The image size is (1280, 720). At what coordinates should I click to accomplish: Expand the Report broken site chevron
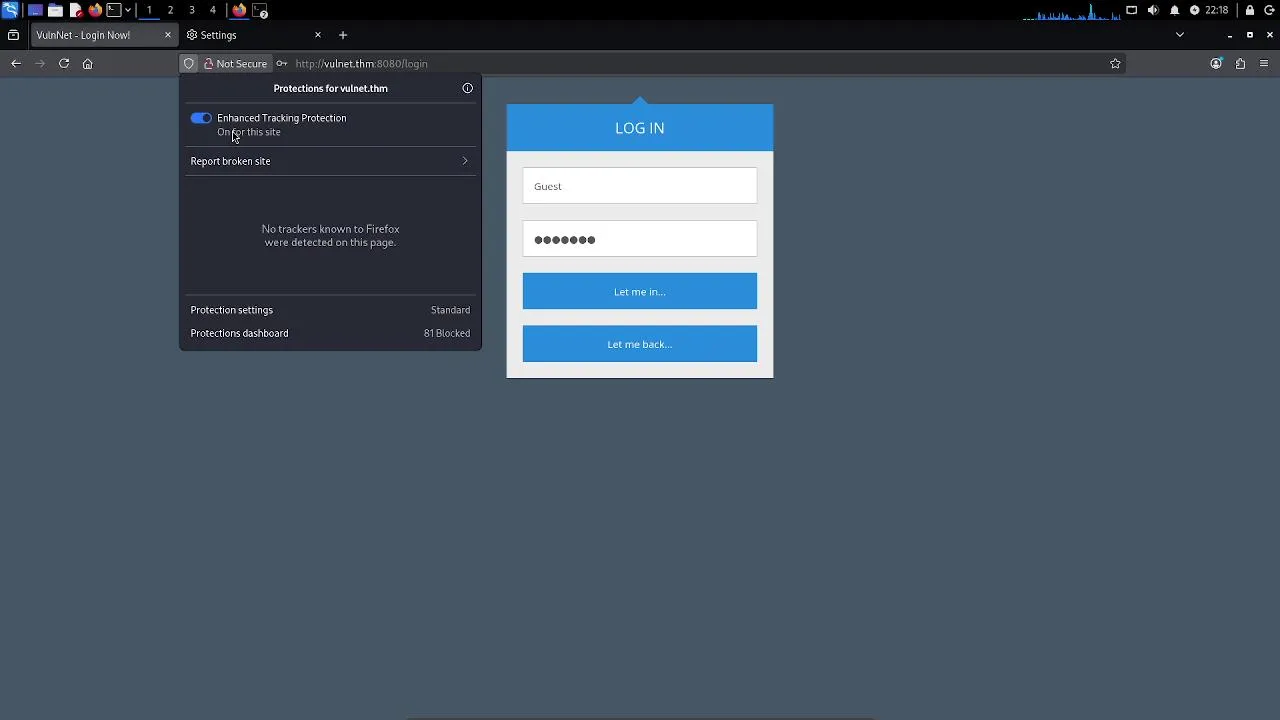coord(465,161)
